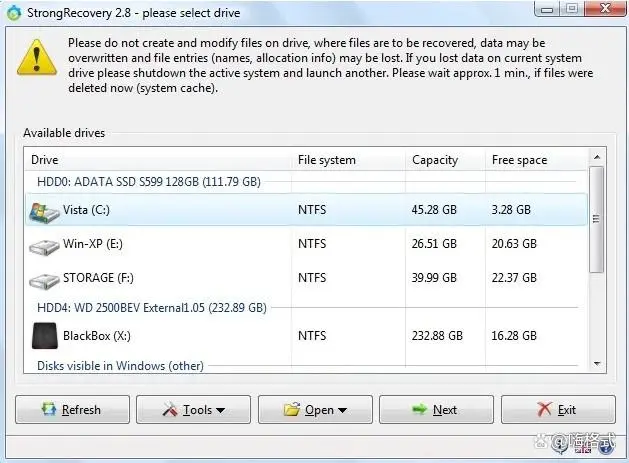This screenshot has height=463, width=629.
Task: Click the Win-XP (E:) drive icon
Action: pos(45,244)
